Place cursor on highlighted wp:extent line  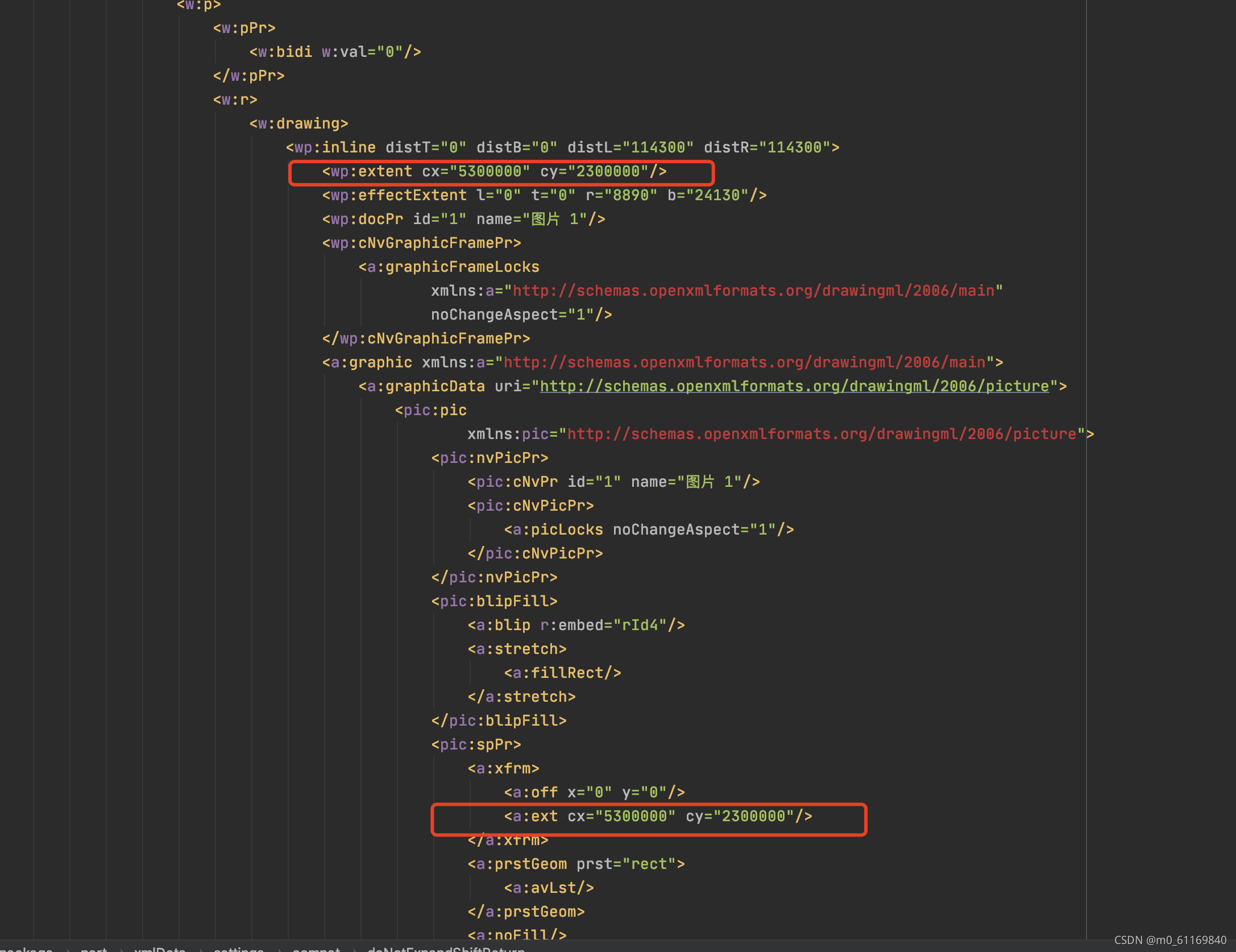tap(493, 172)
